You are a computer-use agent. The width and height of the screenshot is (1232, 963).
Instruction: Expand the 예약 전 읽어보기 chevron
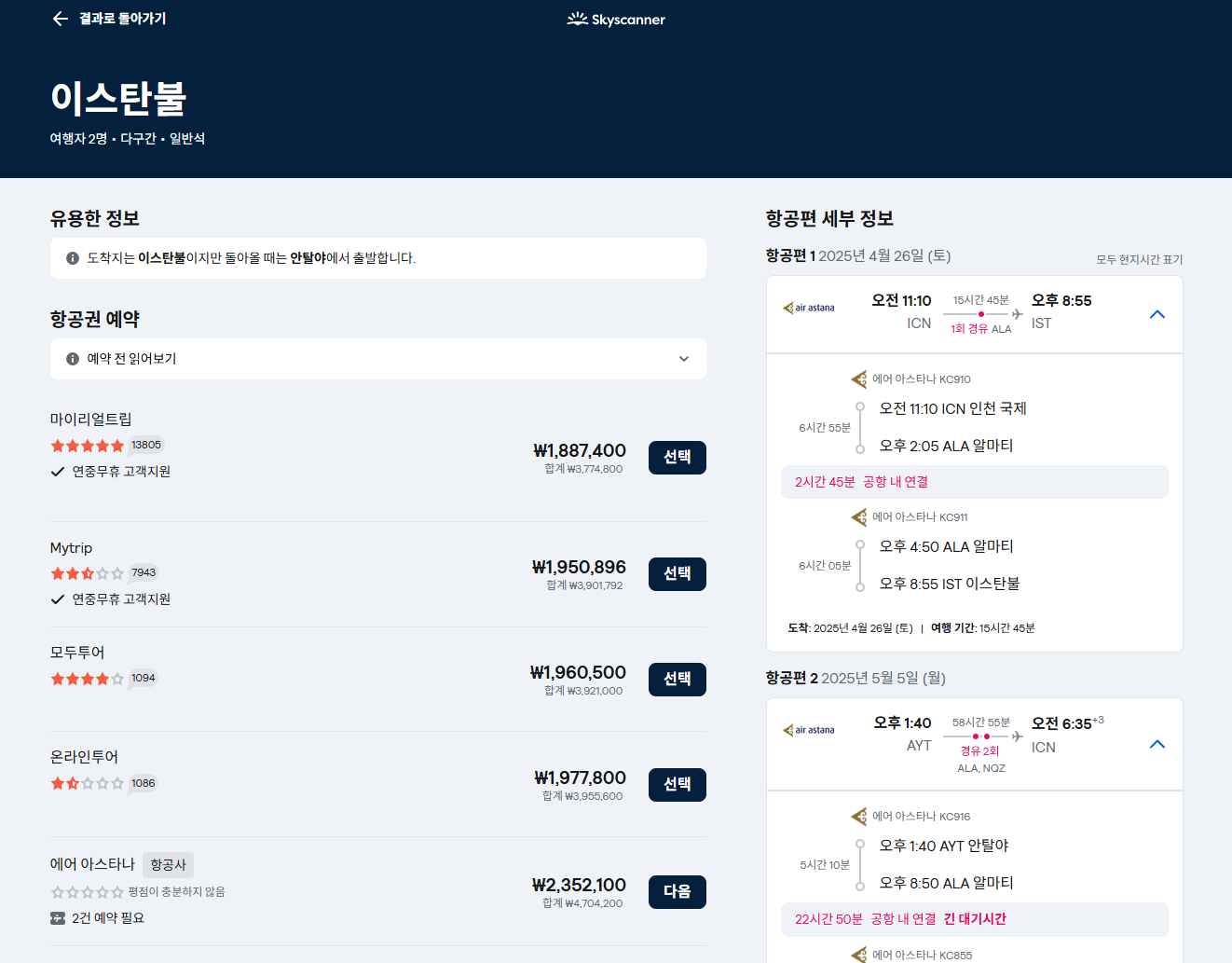(684, 359)
